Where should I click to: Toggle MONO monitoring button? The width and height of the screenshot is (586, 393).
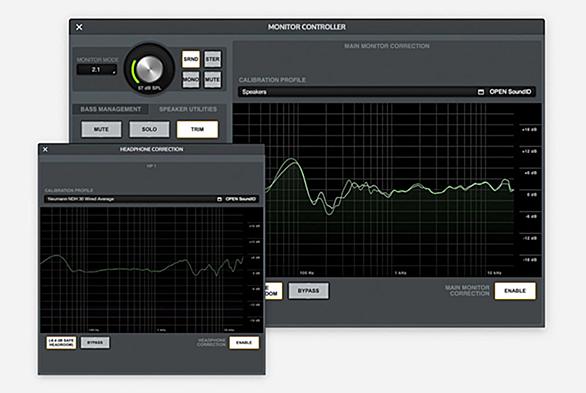(x=191, y=80)
